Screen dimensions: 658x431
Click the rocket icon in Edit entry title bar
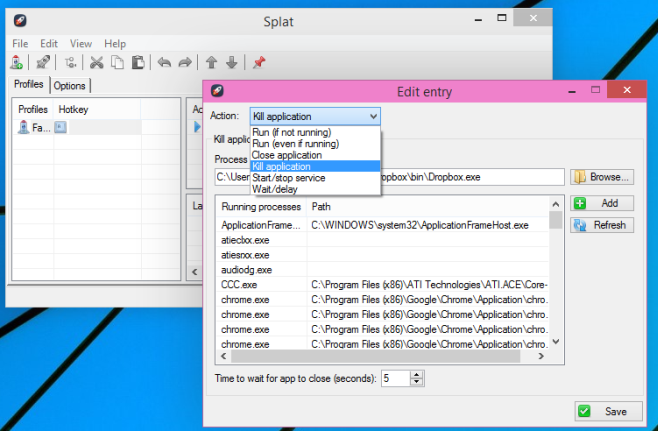coord(217,90)
